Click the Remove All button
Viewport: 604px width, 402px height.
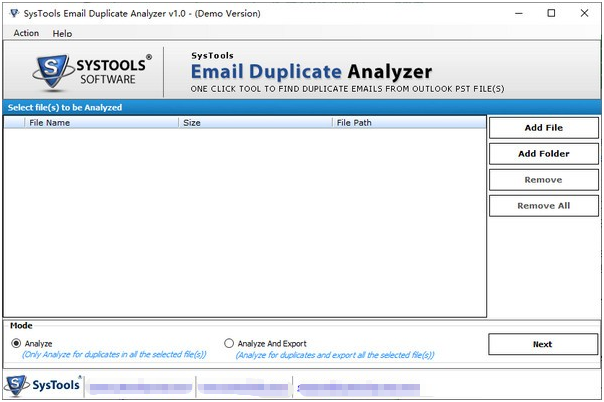(x=544, y=206)
